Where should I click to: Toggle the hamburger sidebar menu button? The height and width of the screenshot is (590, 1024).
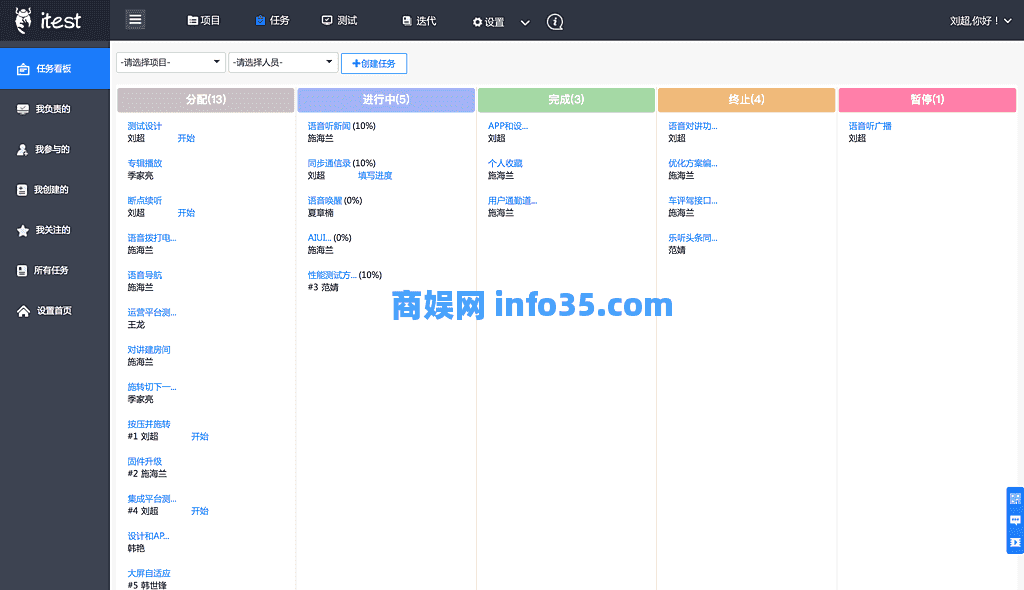[x=135, y=20]
